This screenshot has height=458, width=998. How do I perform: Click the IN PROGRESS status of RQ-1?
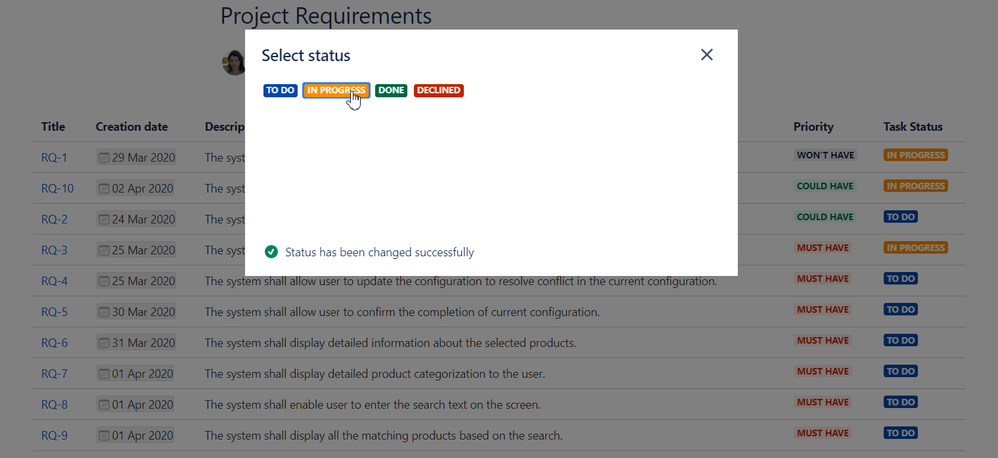pos(915,155)
